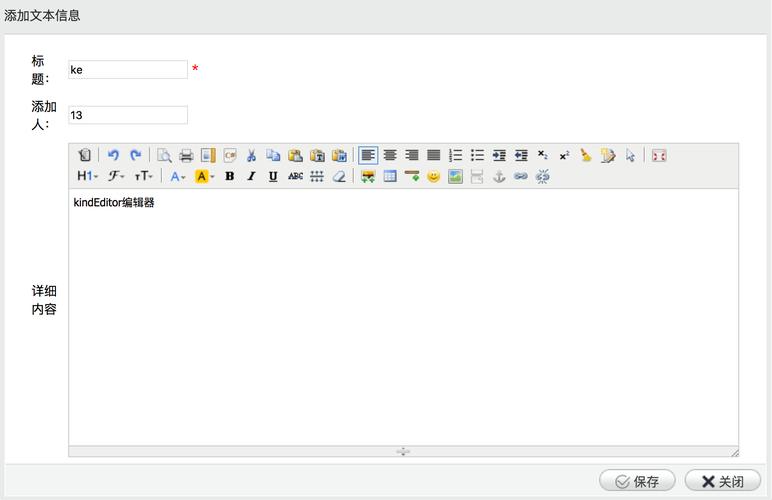Toggle italic text style
The width and height of the screenshot is (772, 500).
click(x=251, y=177)
